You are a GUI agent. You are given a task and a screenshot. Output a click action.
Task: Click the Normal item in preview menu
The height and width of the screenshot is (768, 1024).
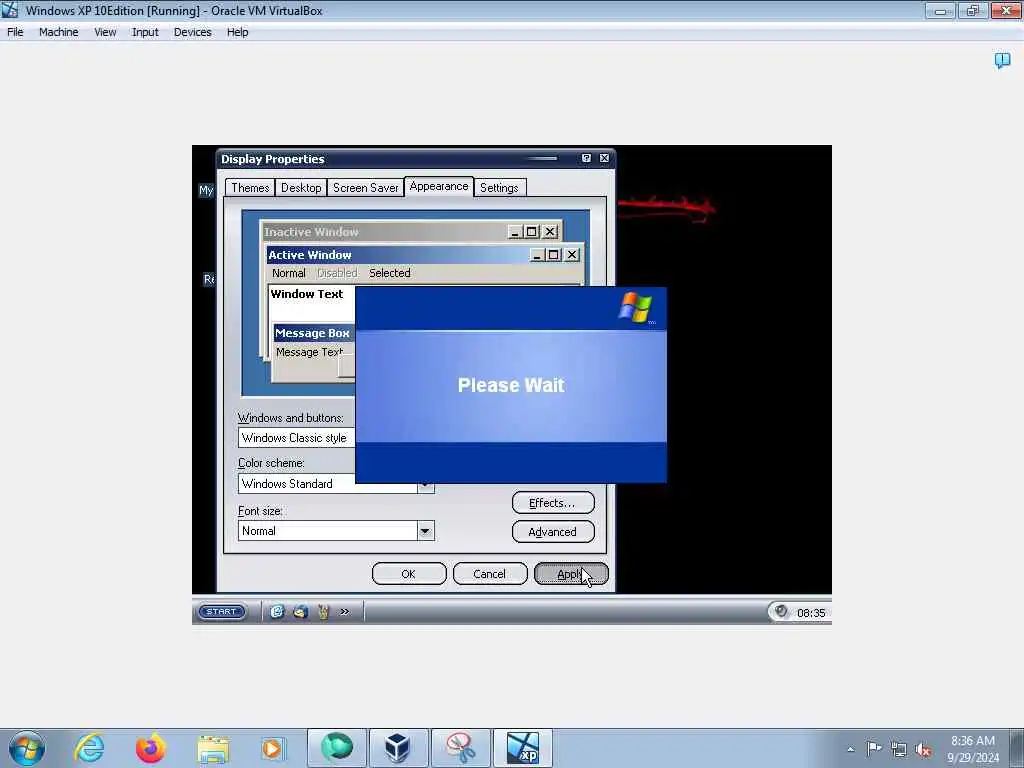289,273
